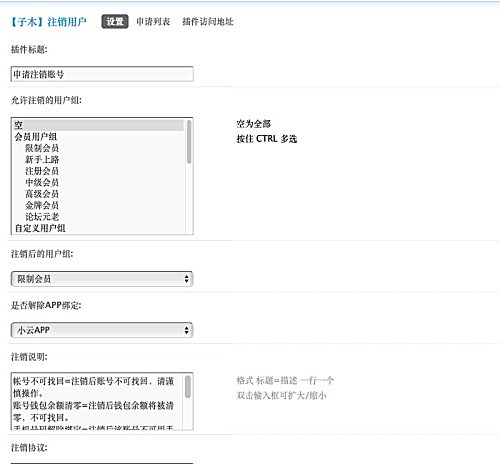Screen dimensions: 500x464
Task: Click the 按住 CTRL 多选 hint text
Action: click(267, 139)
